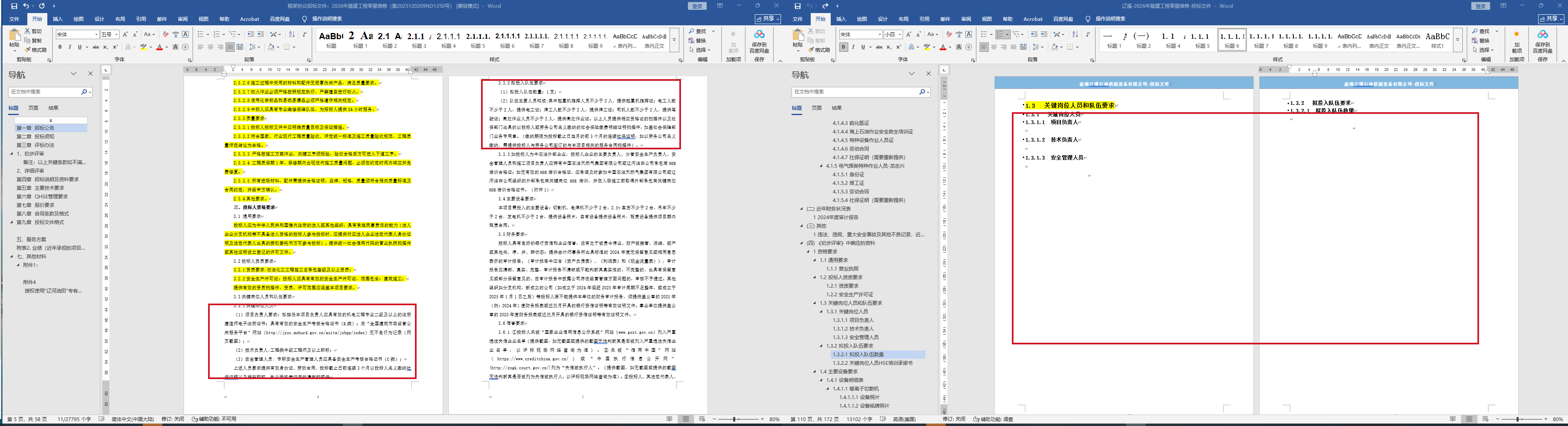
Task: Click Increase Indent icon in the left window
Action: [x=261, y=35]
